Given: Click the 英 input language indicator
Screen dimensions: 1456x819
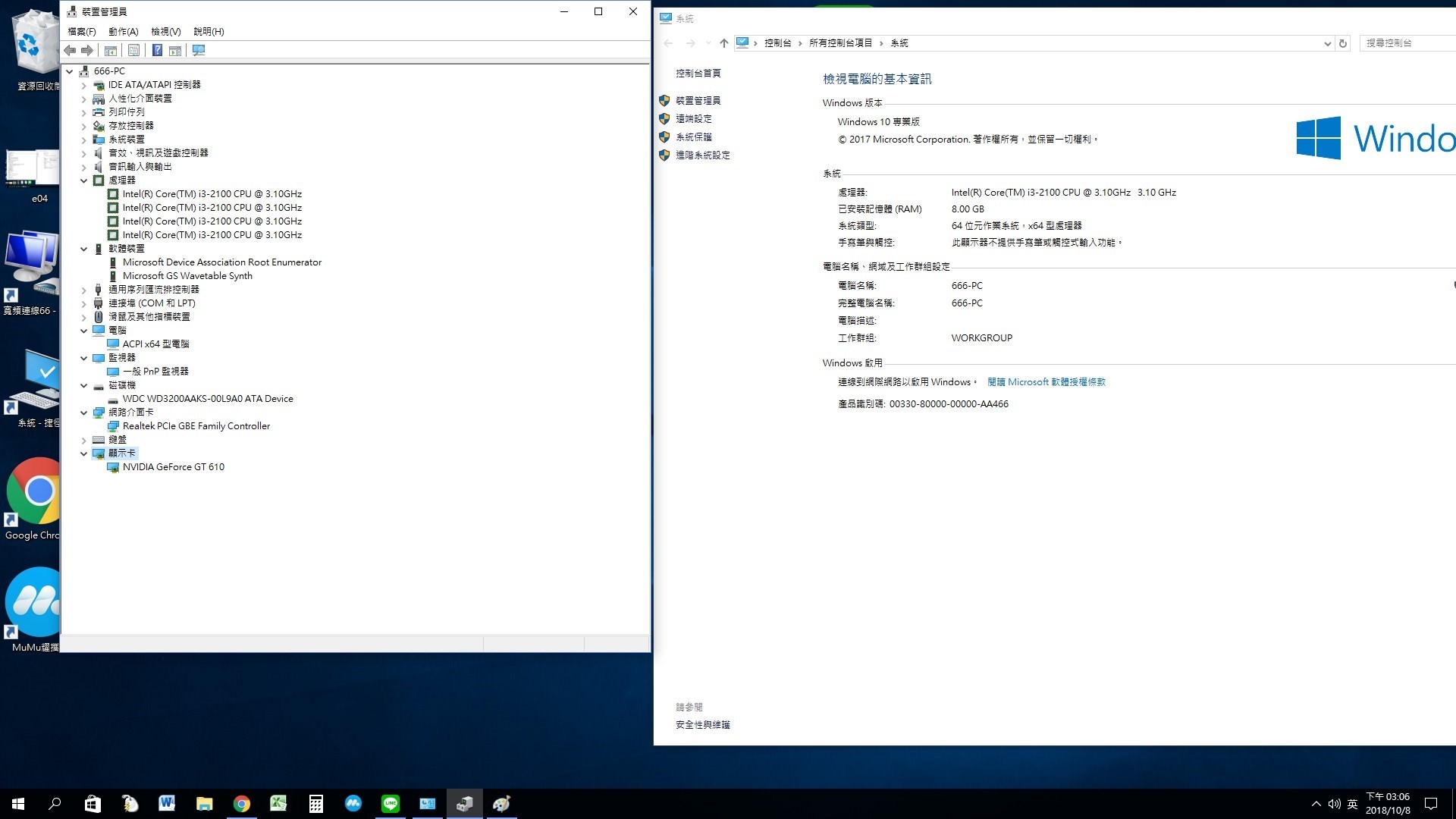Looking at the screenshot, I should pyautogui.click(x=1352, y=804).
